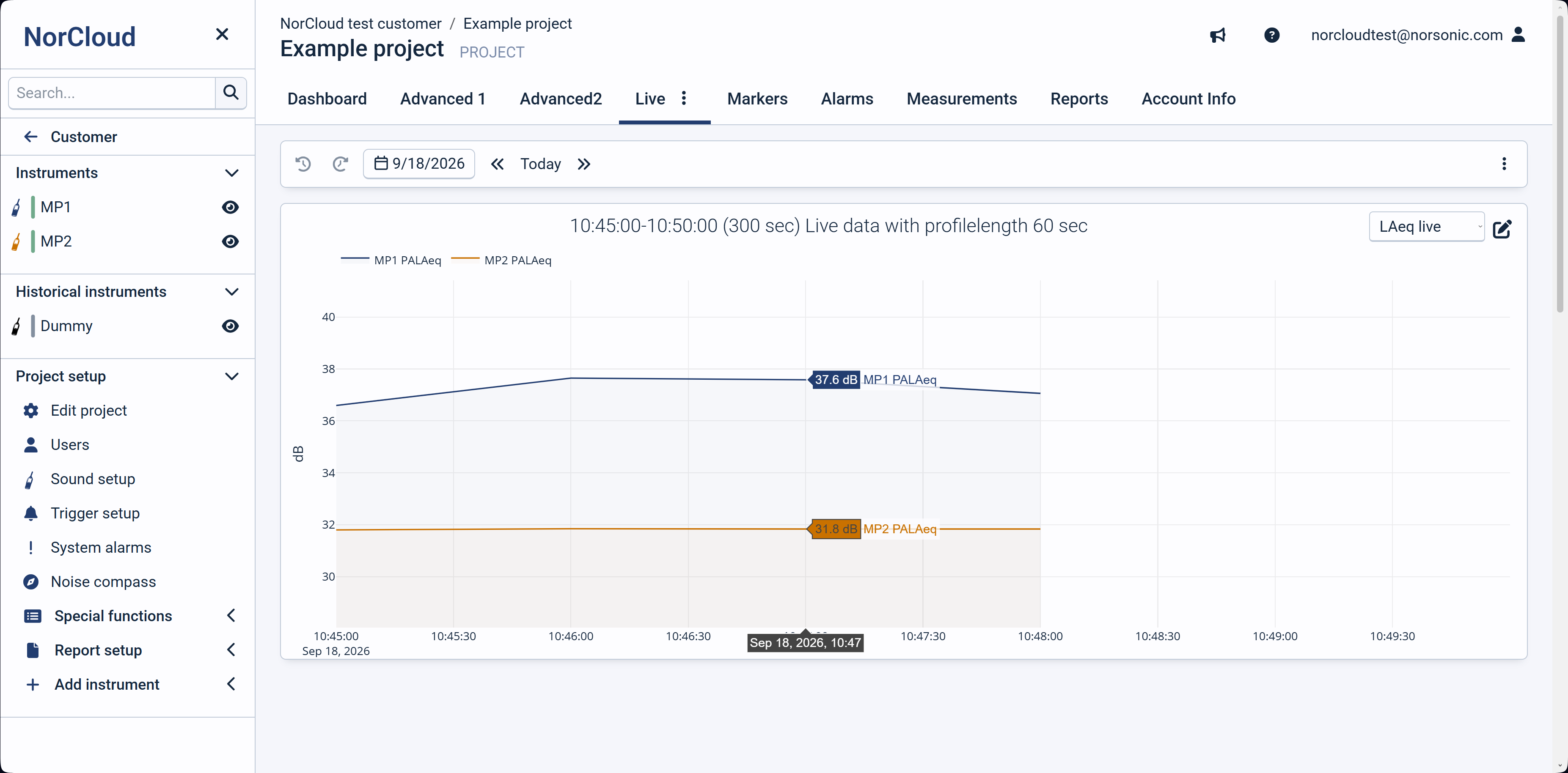Screen dimensions: 1568x773
Task: Collapse the Project setup section
Action: [231, 376]
